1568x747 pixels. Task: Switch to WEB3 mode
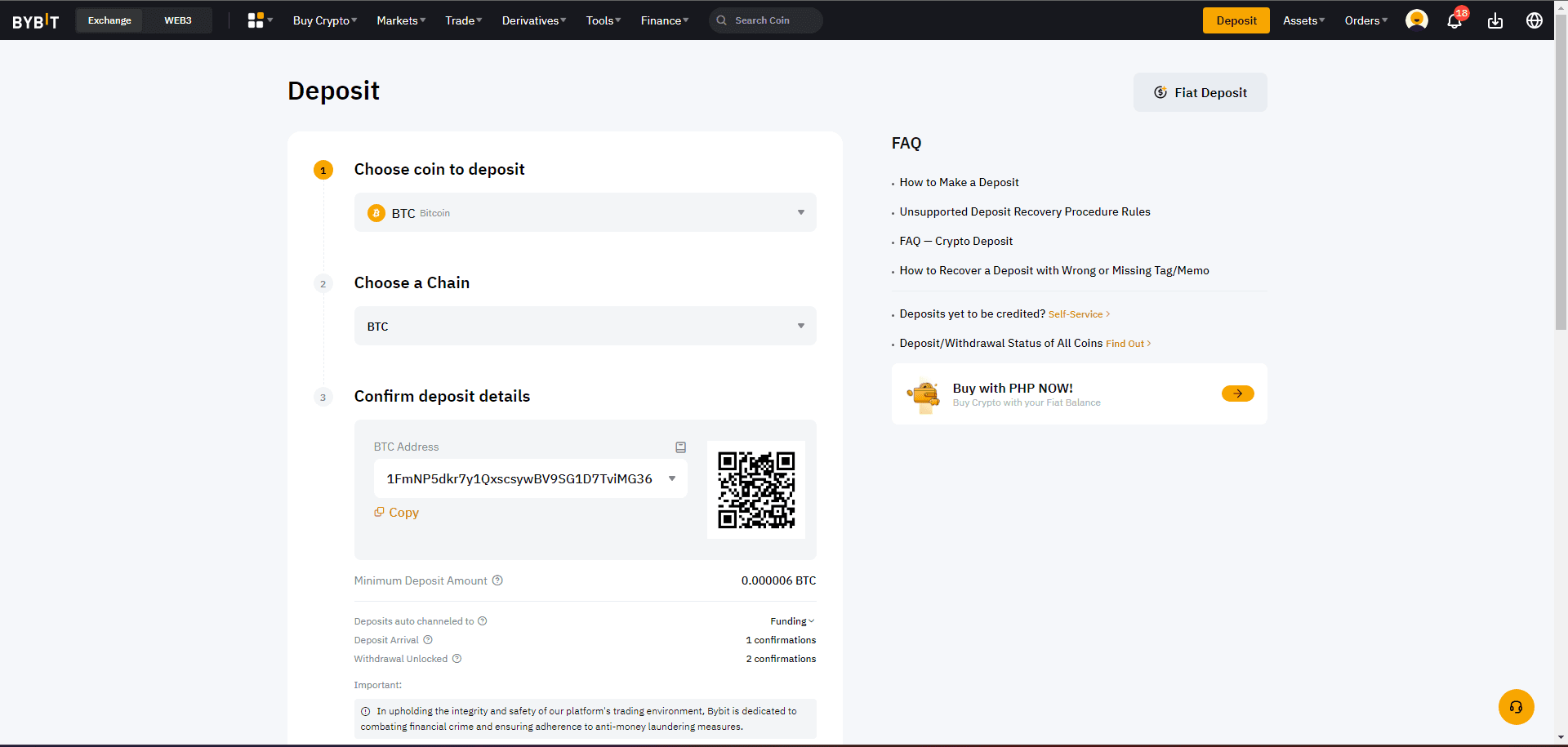[178, 20]
